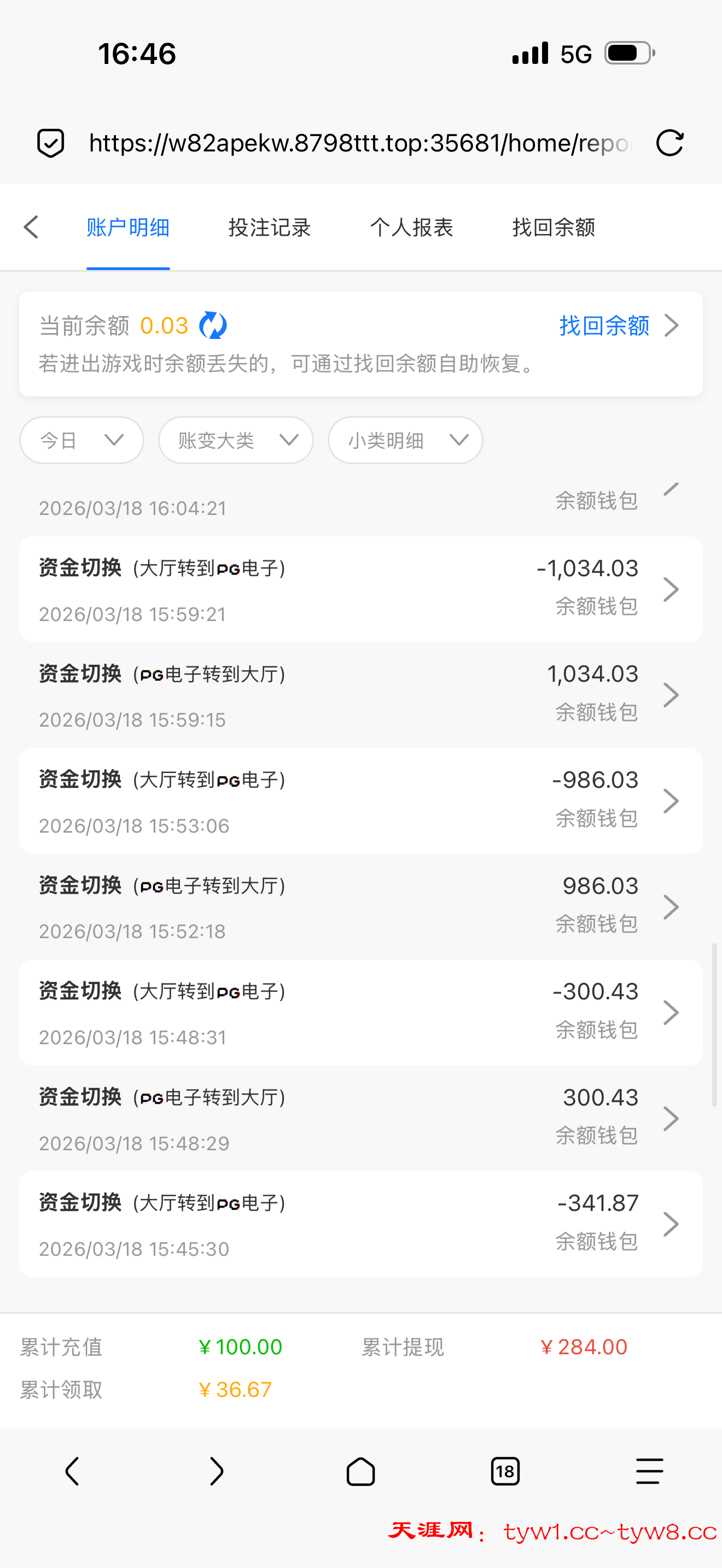Open the browser home page icon

coord(360,1471)
